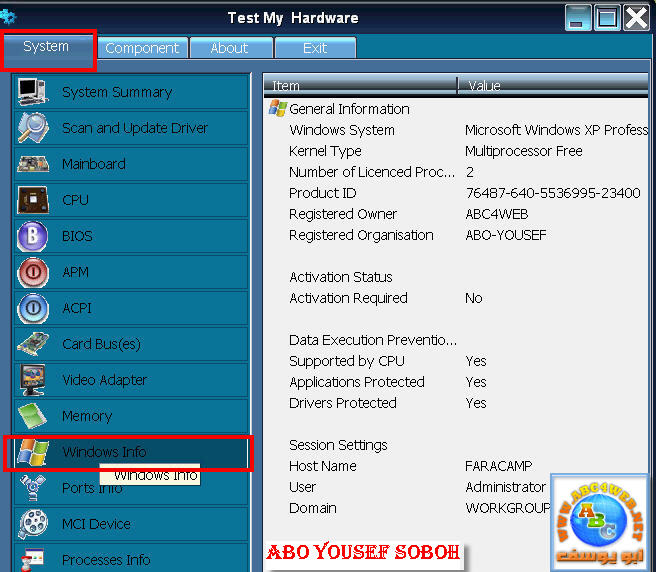The image size is (656, 572).
Task: Click the Activation Status heading
Action: pos(341,277)
